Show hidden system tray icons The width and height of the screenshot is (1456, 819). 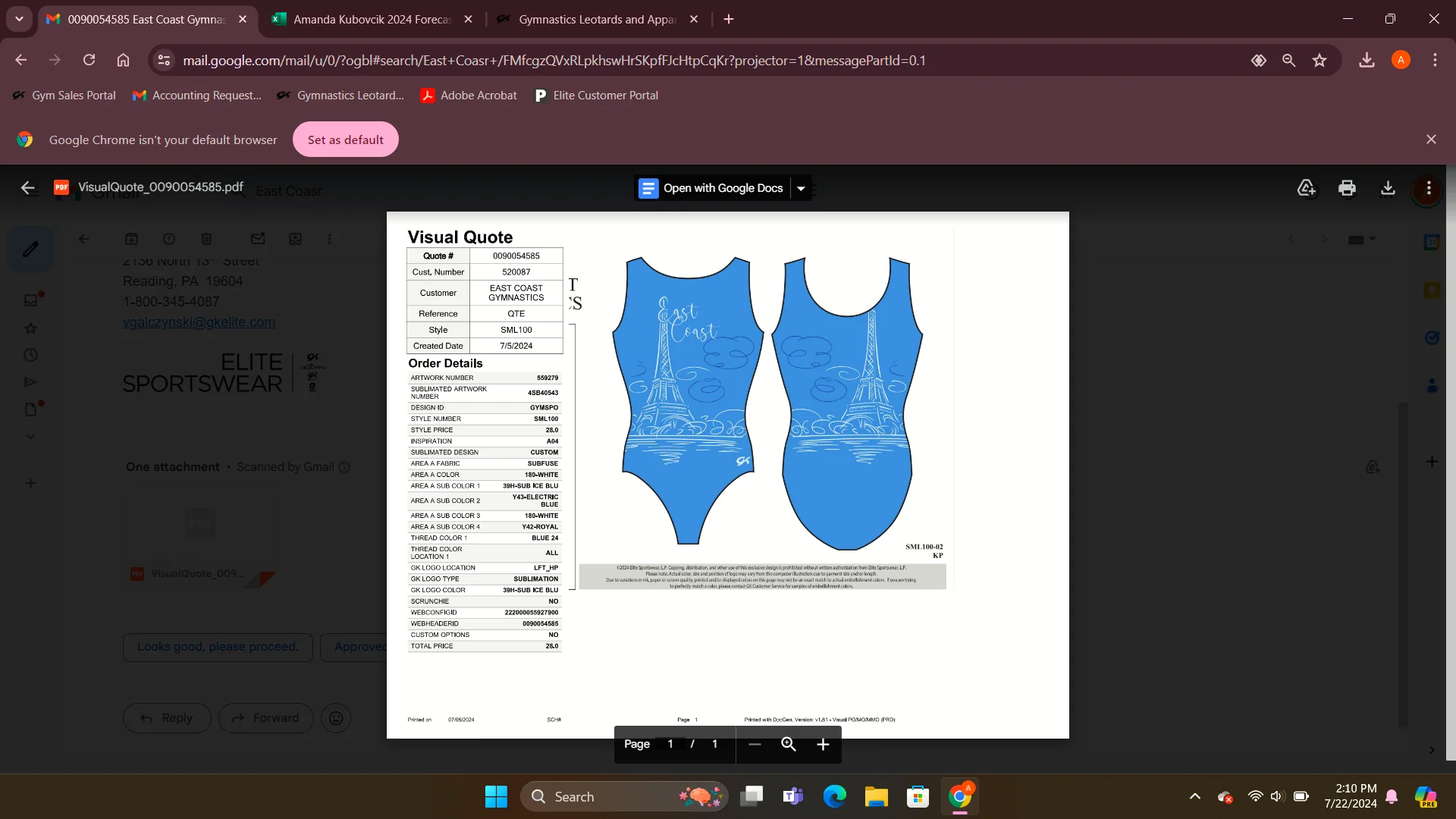click(x=1195, y=796)
